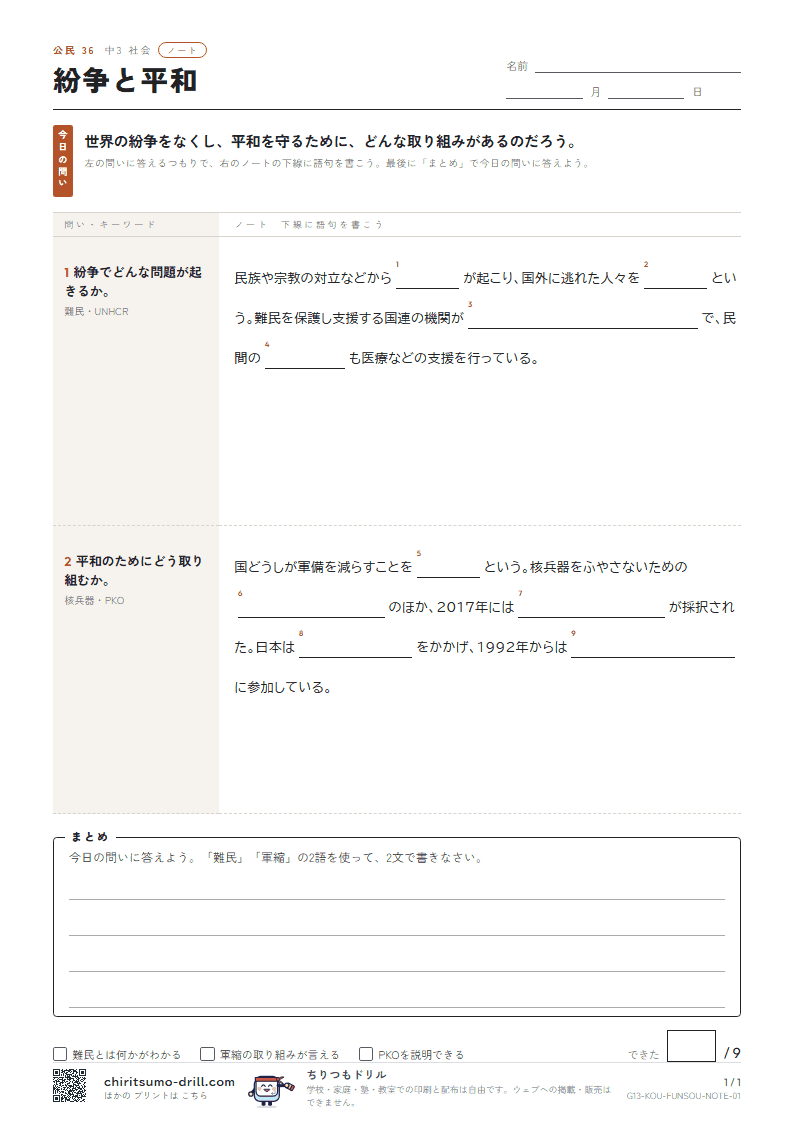Viewport: 794px width, 1123px height.
Task: Click the title 紛争と平和
Action: (125, 81)
